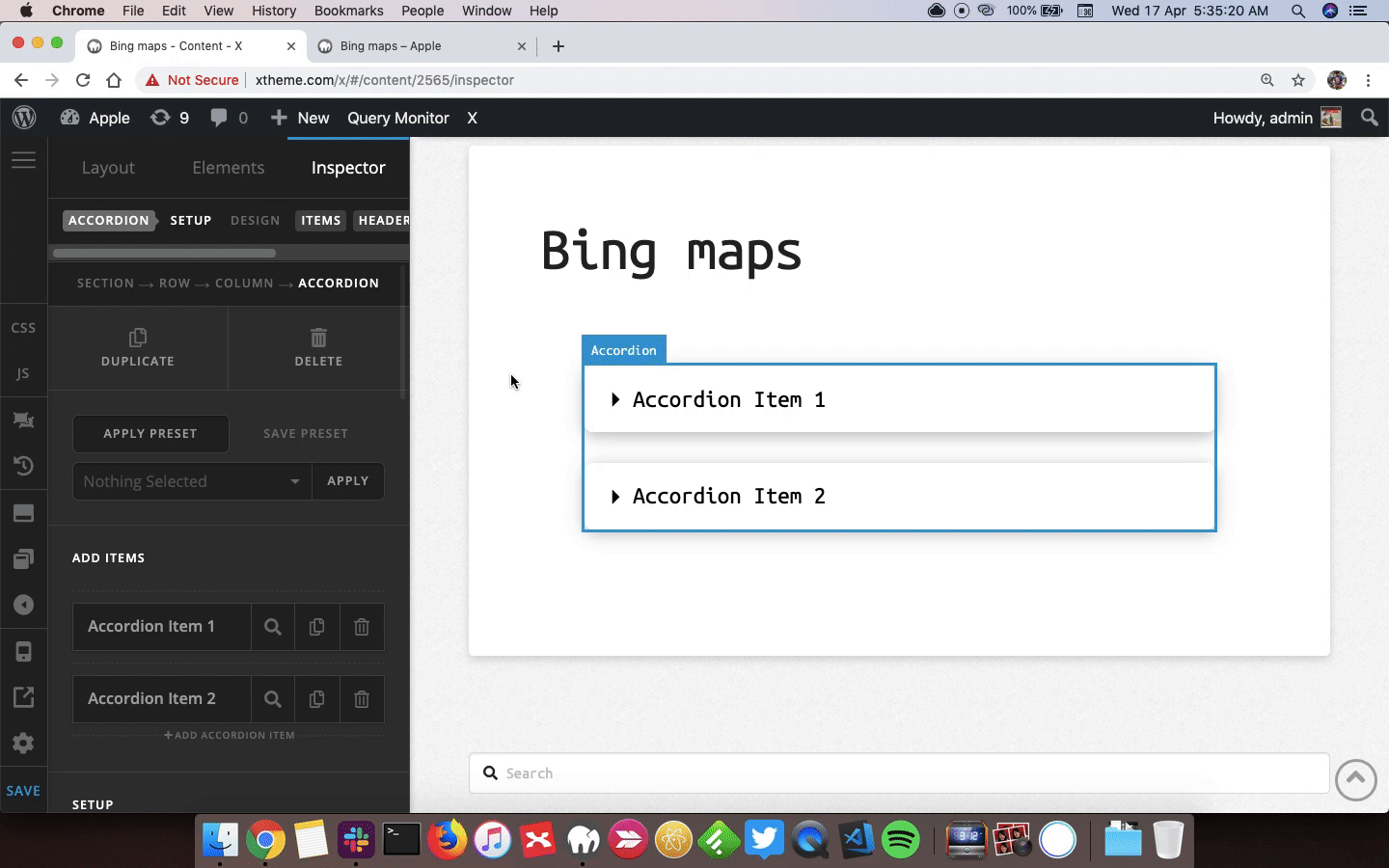The height and width of the screenshot is (868, 1389).
Task: Open the CSS editor in sidebar
Action: click(23, 328)
